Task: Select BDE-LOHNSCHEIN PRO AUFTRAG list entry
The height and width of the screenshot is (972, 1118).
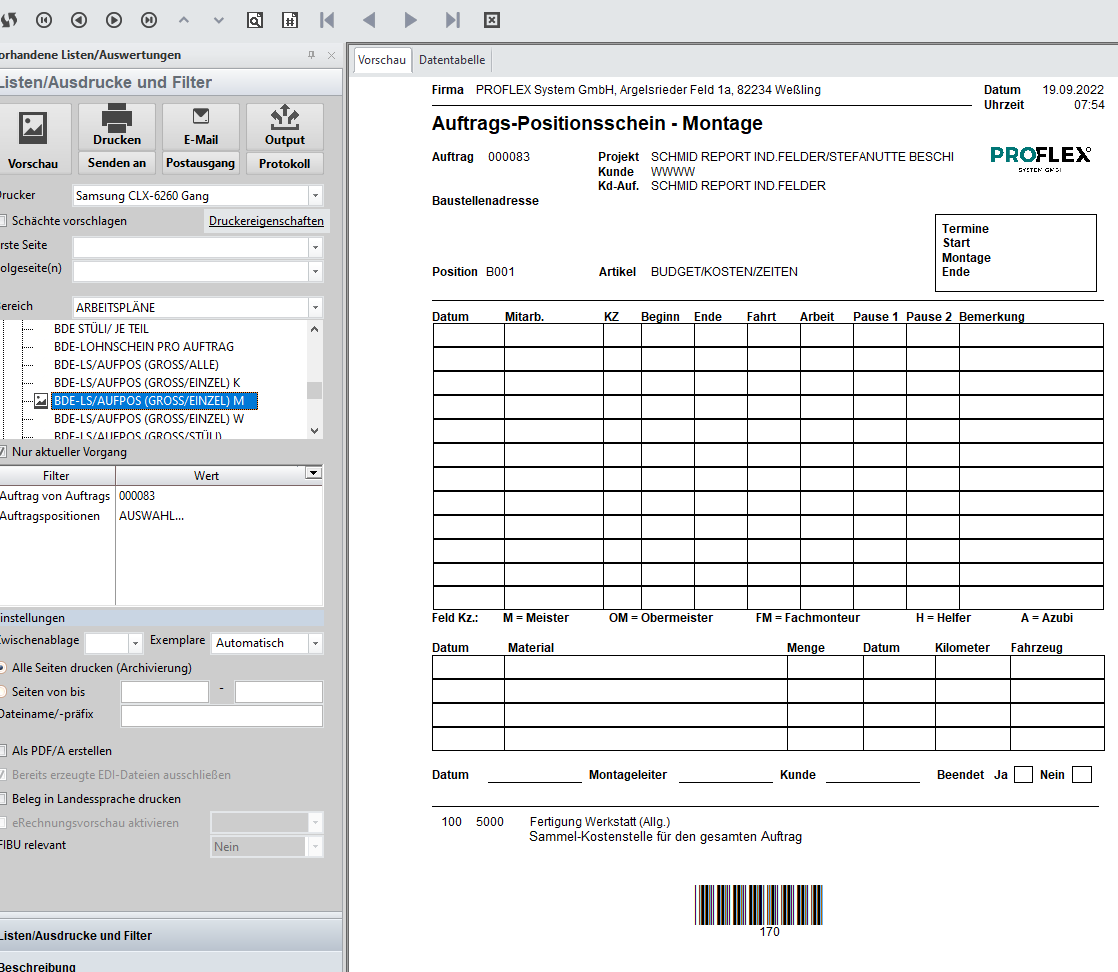Action: click(x=144, y=346)
